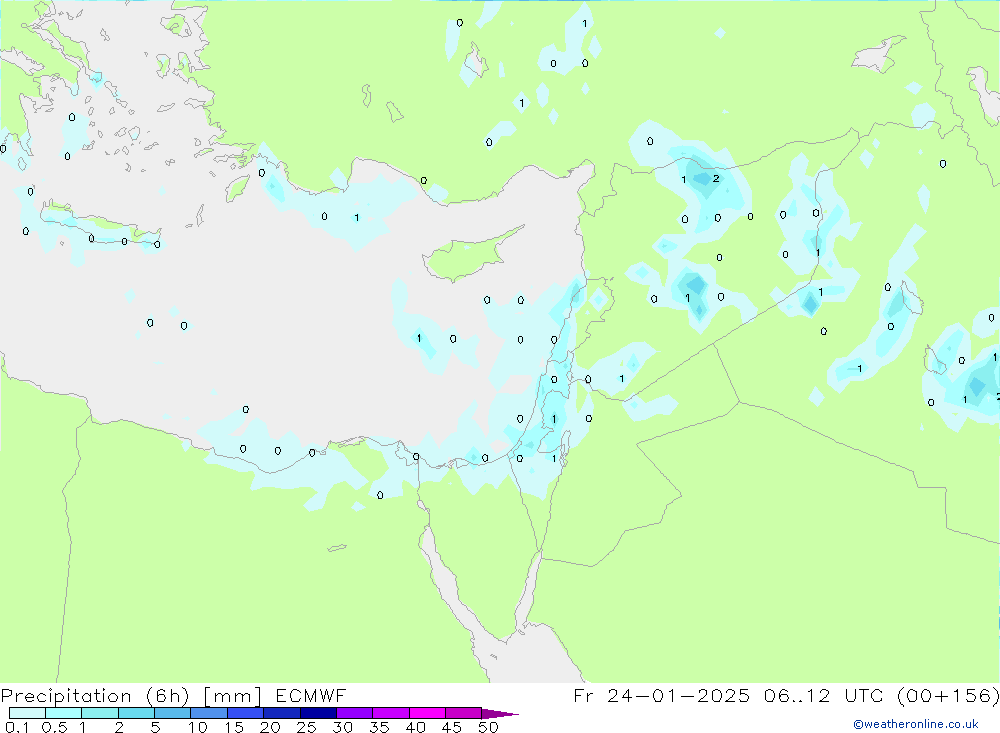This screenshot has width=1000, height=733.
Task: Click the 40–45 mm magenta legend swatch
Action: coord(427,713)
